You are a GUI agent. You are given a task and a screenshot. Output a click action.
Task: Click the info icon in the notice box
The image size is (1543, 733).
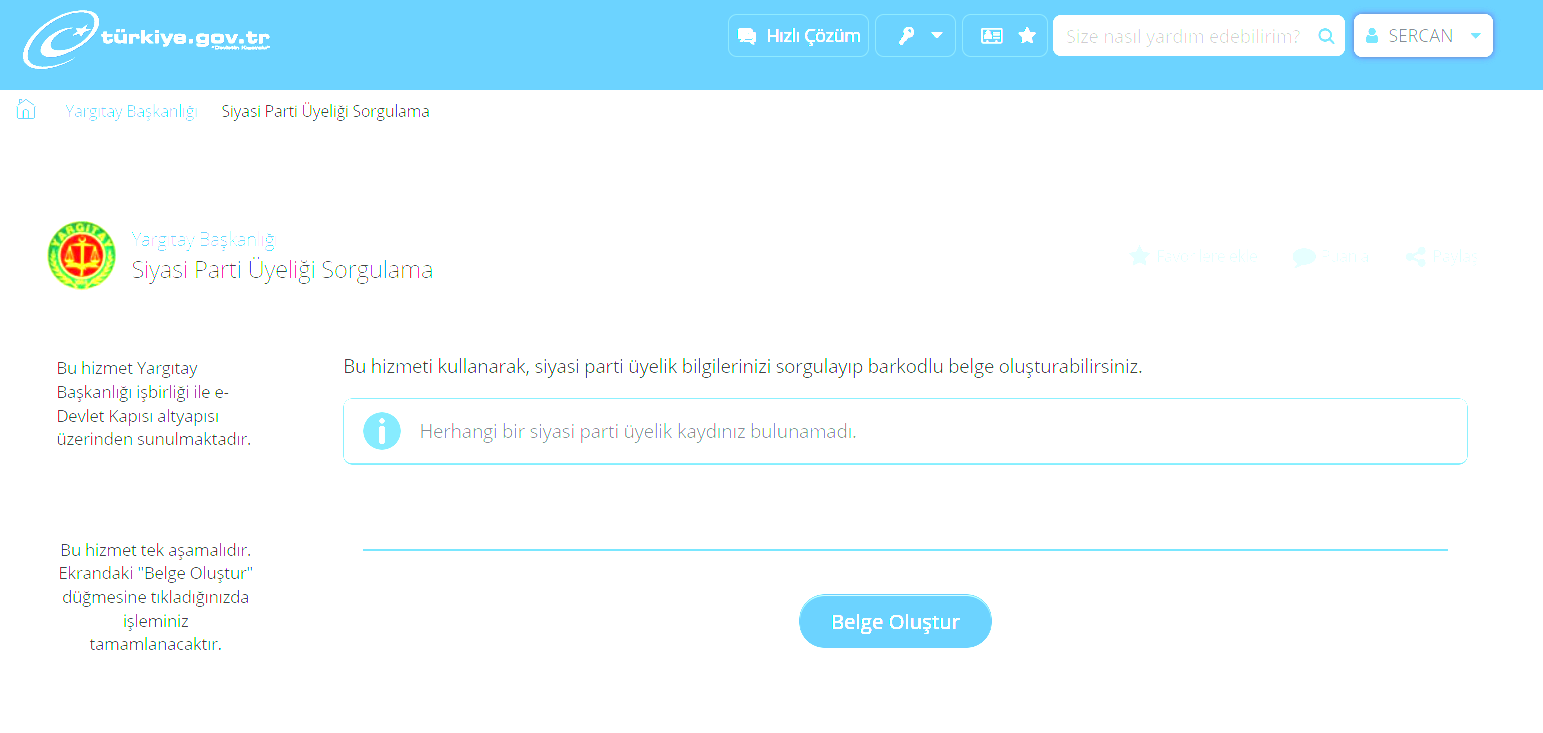tap(382, 431)
